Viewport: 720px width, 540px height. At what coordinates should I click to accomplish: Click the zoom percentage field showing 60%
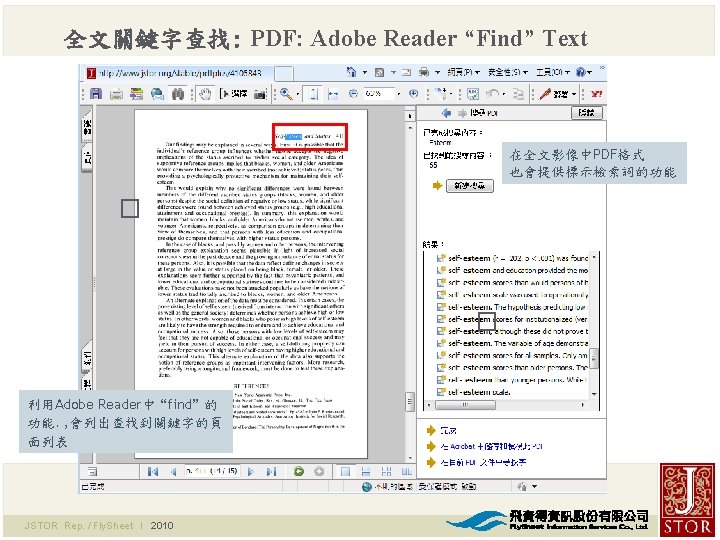point(378,94)
